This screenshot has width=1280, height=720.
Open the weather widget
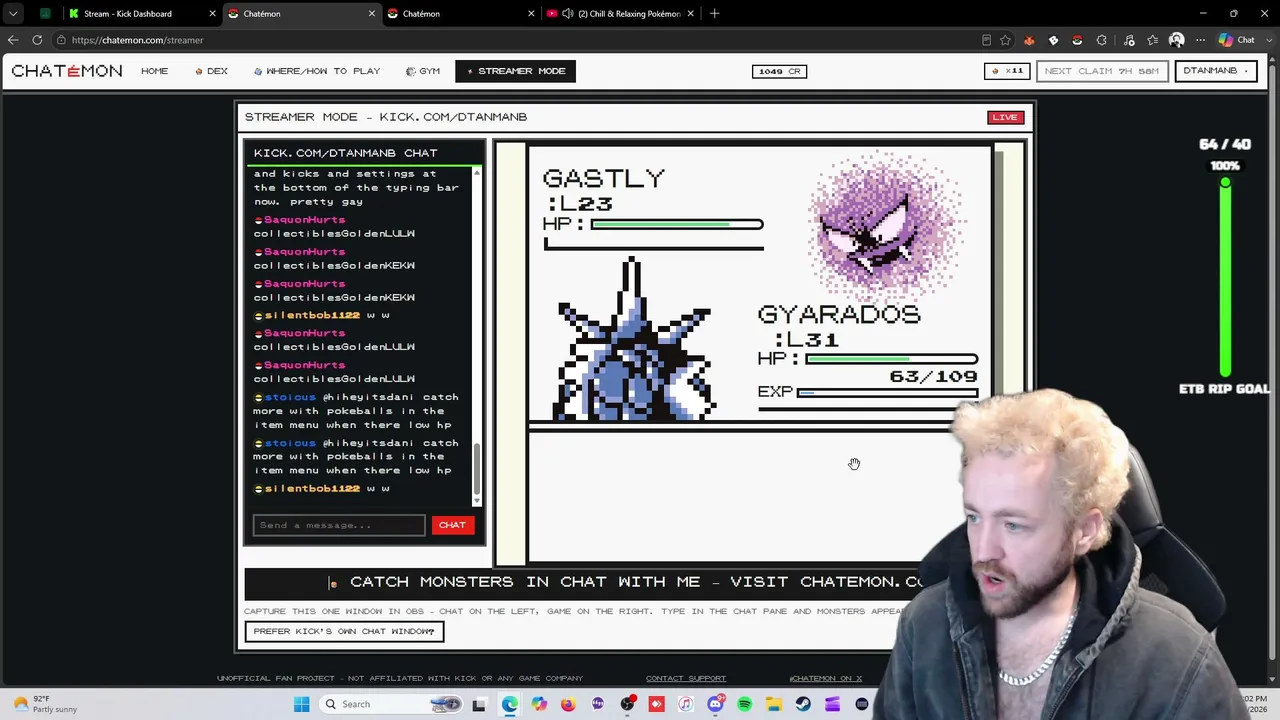click(x=42, y=704)
